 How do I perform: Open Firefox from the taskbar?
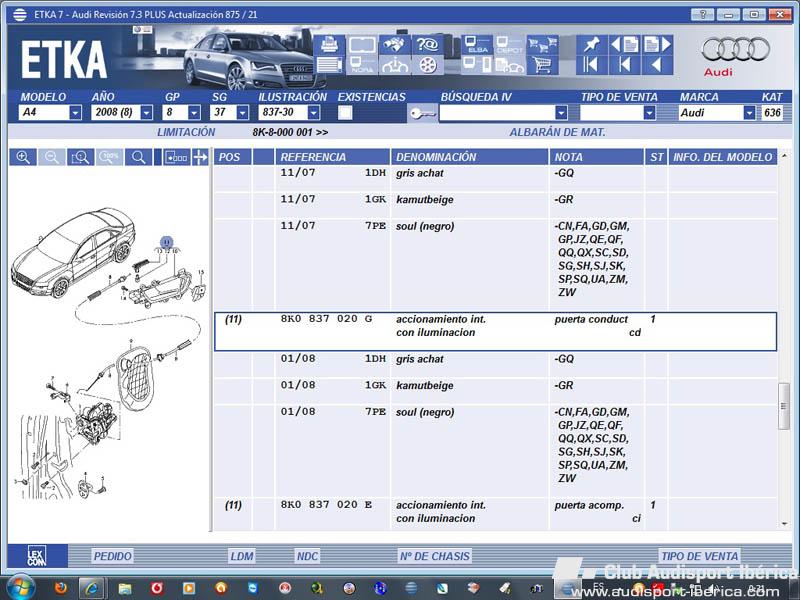click(61, 588)
